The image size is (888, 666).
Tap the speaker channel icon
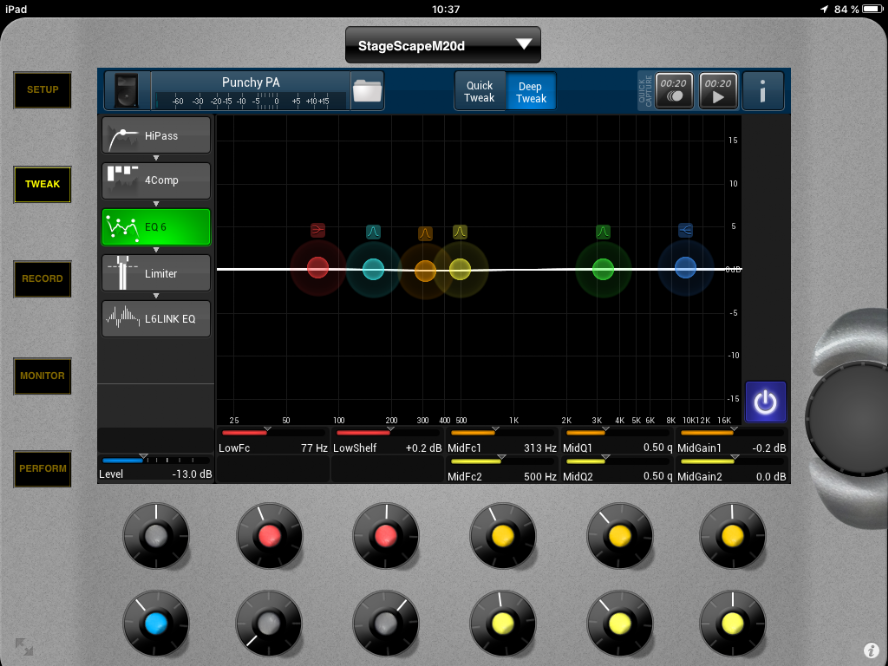pyautogui.click(x=127, y=91)
